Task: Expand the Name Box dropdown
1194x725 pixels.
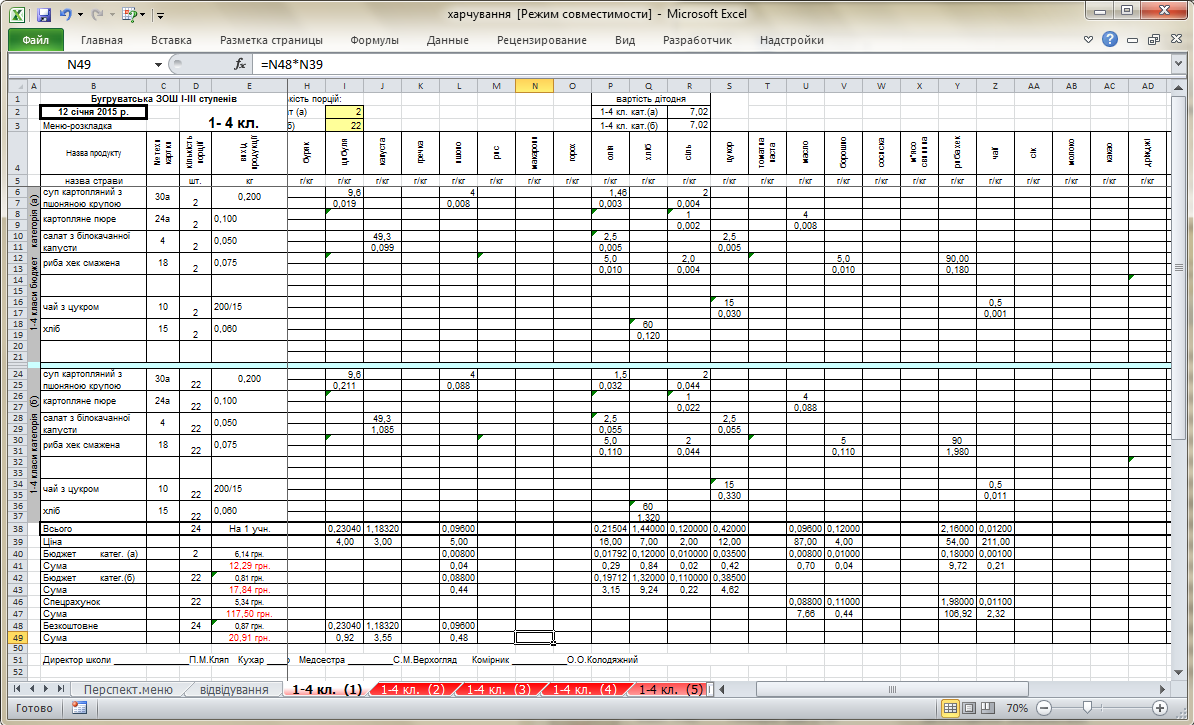Action: 158,65
